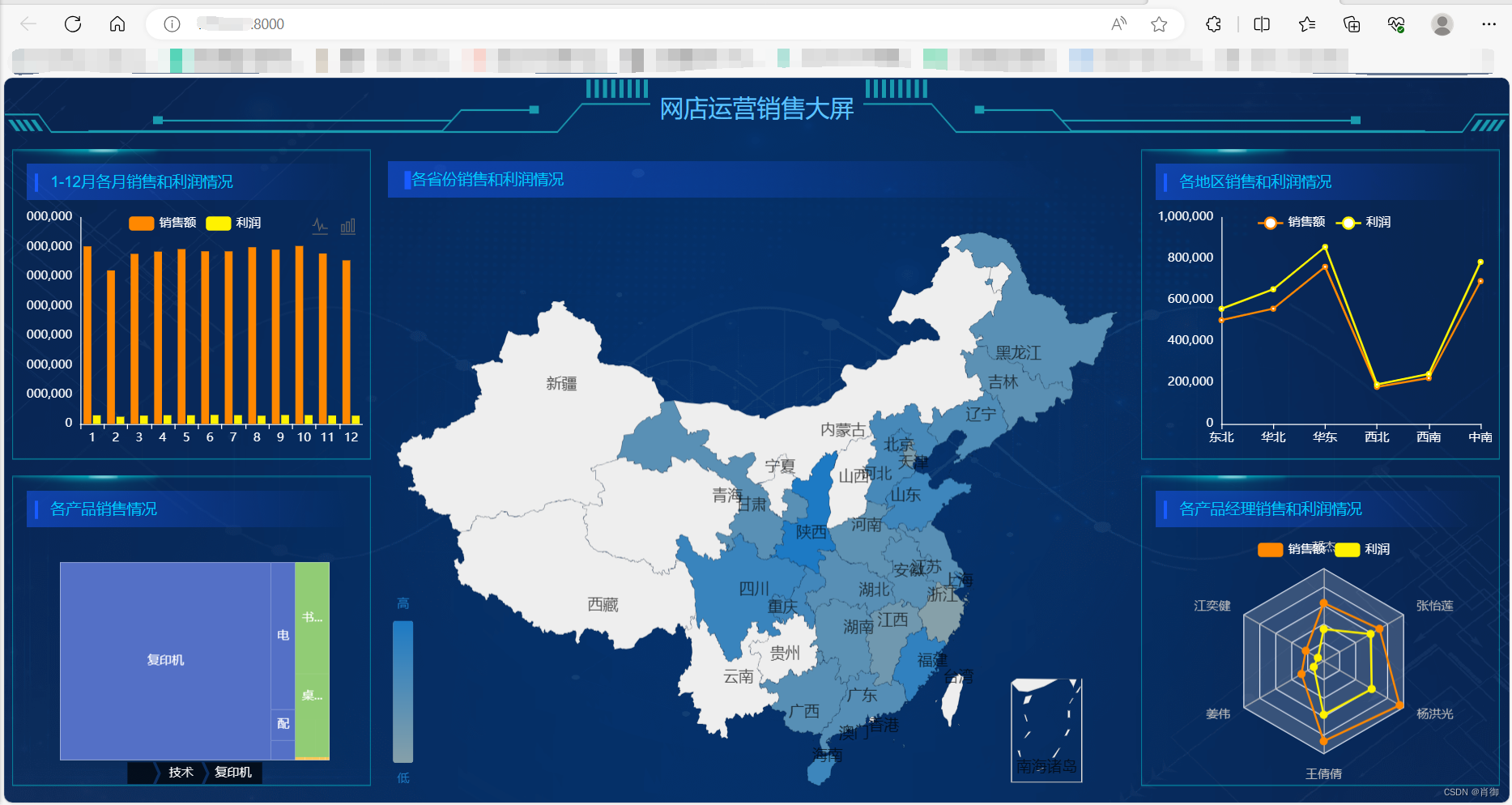Click 复印机 in the treemap breadcrumb
Screen dimensions: 1512x805
(x=233, y=773)
